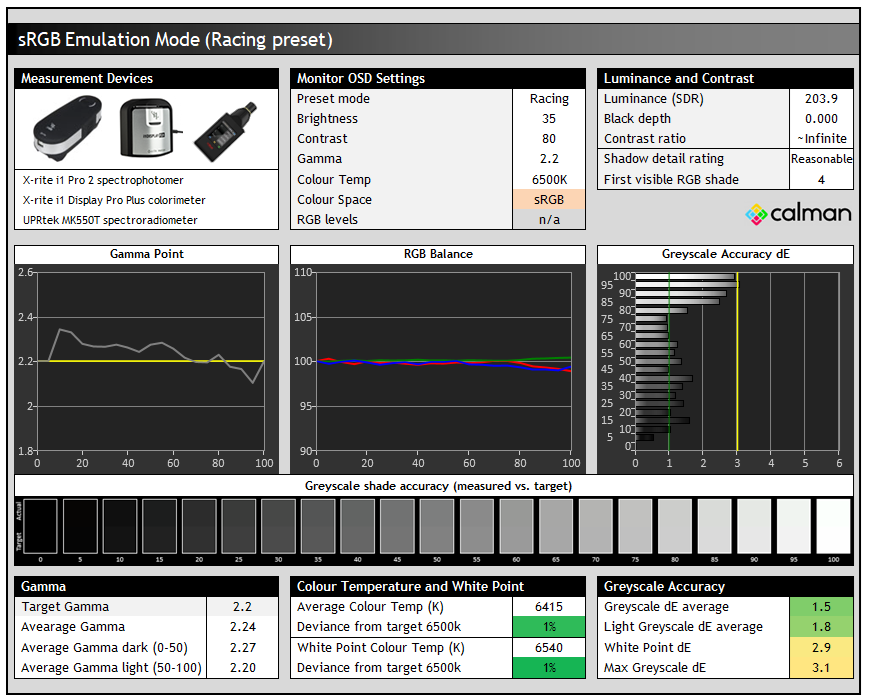The width and height of the screenshot is (873, 695).
Task: Click the RGB Balance chart
Action: coord(436,361)
